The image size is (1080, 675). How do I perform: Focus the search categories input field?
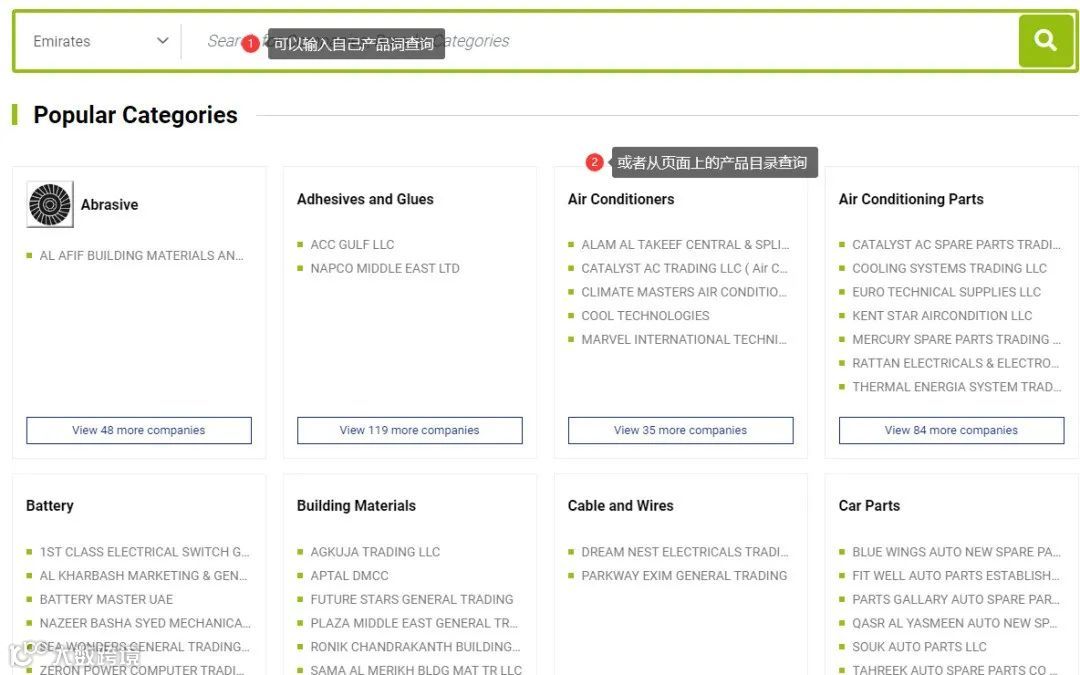(x=599, y=41)
